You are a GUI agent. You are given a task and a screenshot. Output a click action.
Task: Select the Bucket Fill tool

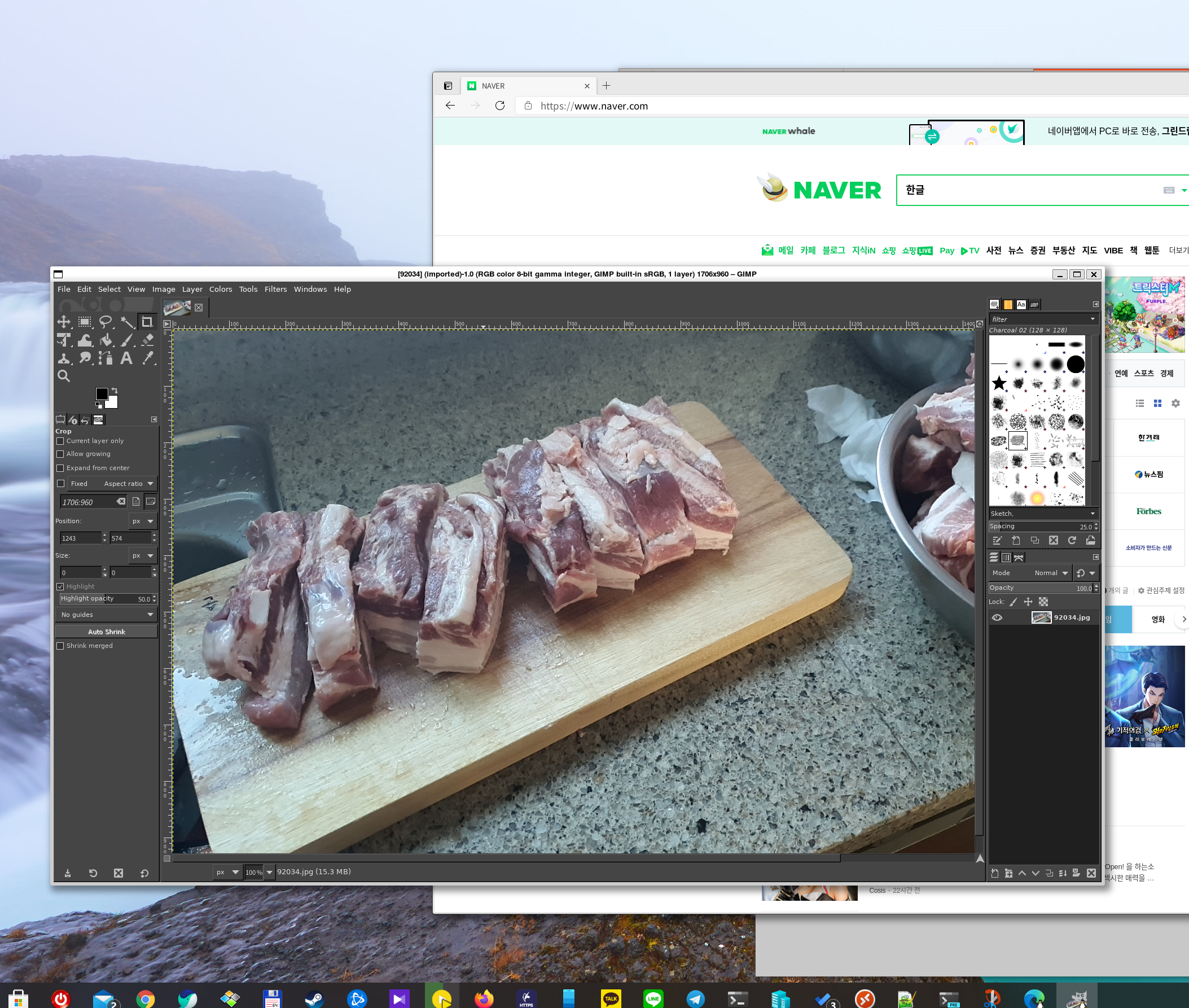pos(106,340)
